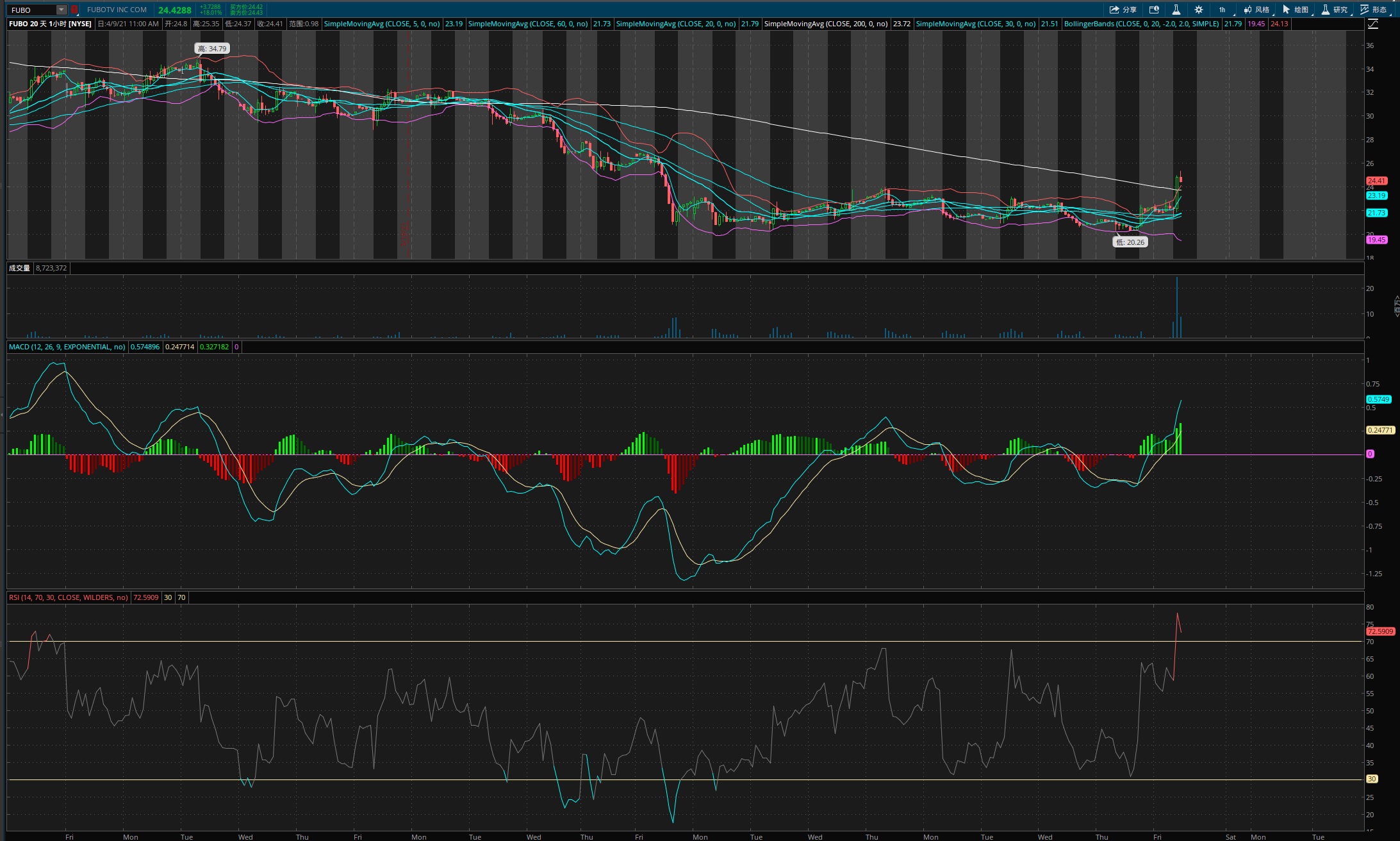Click the cyan 23.19 price axis tag

tap(1377, 196)
